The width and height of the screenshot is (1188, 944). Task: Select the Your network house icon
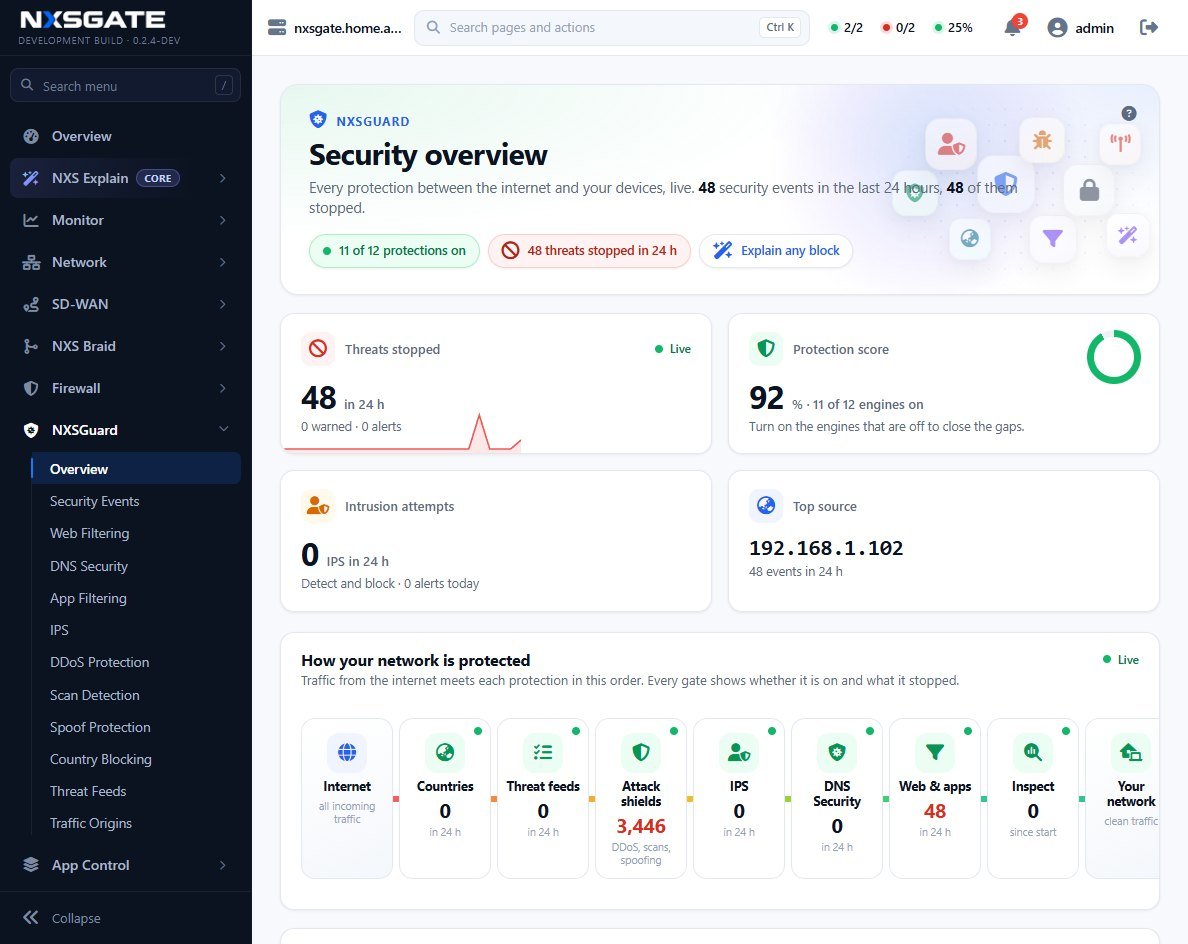[x=1130, y=752]
